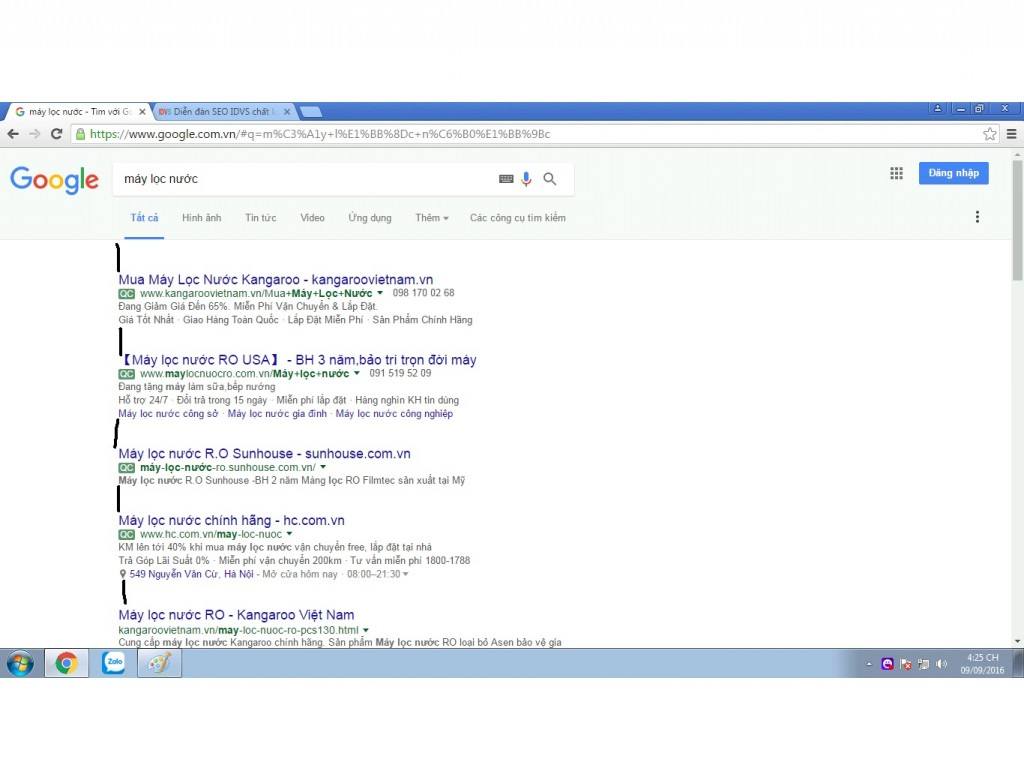Click the green padlock in the address bar
The image size is (1024, 768).
(x=80, y=134)
